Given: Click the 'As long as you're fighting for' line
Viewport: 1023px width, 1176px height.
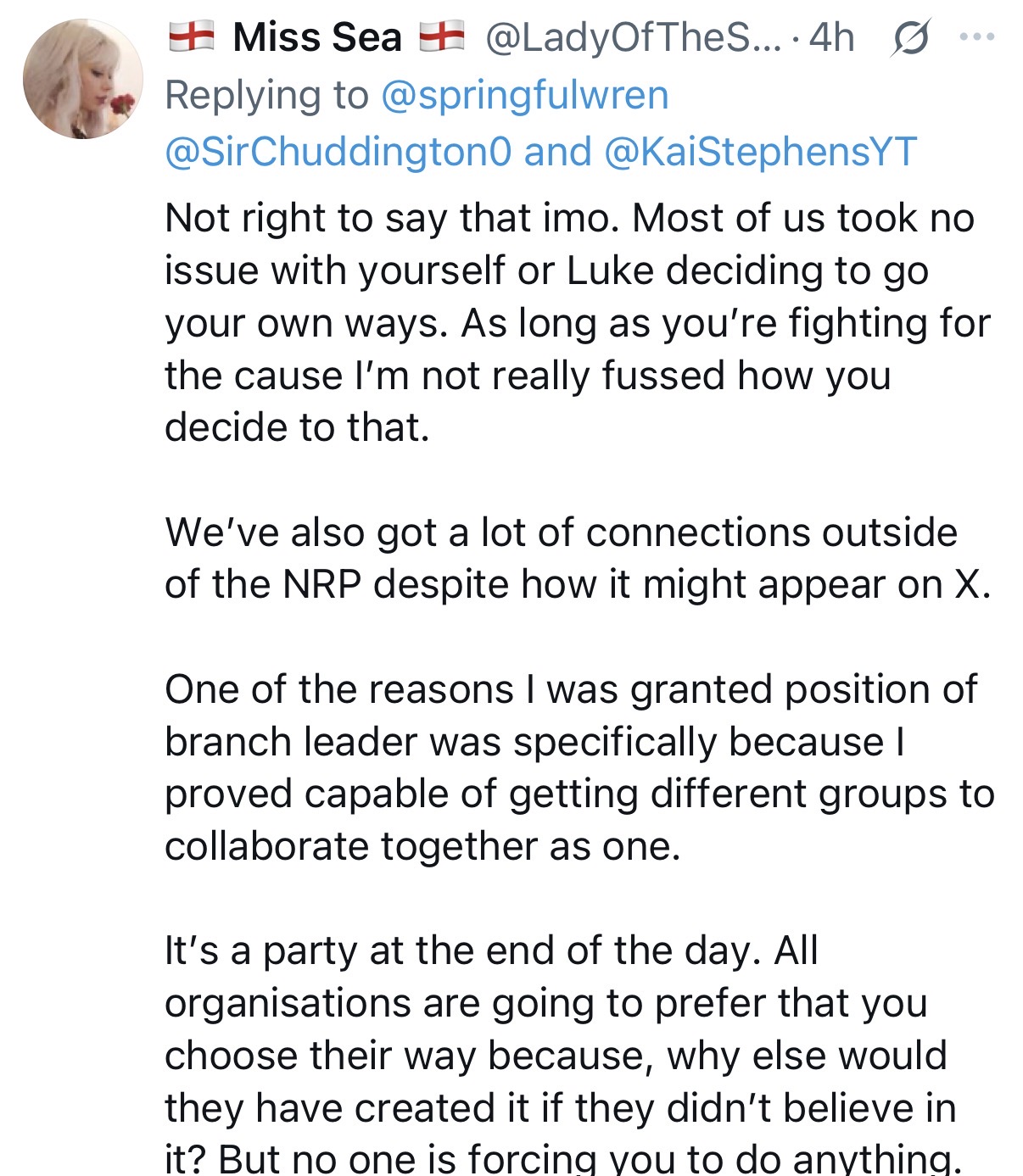Looking at the screenshot, I should tap(725, 323).
